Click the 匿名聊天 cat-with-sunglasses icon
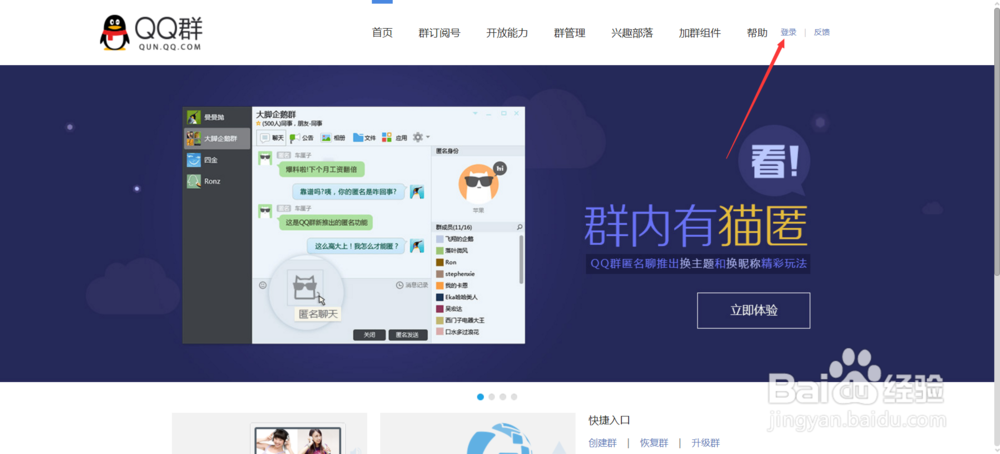This screenshot has height=454, width=1000. [x=305, y=288]
